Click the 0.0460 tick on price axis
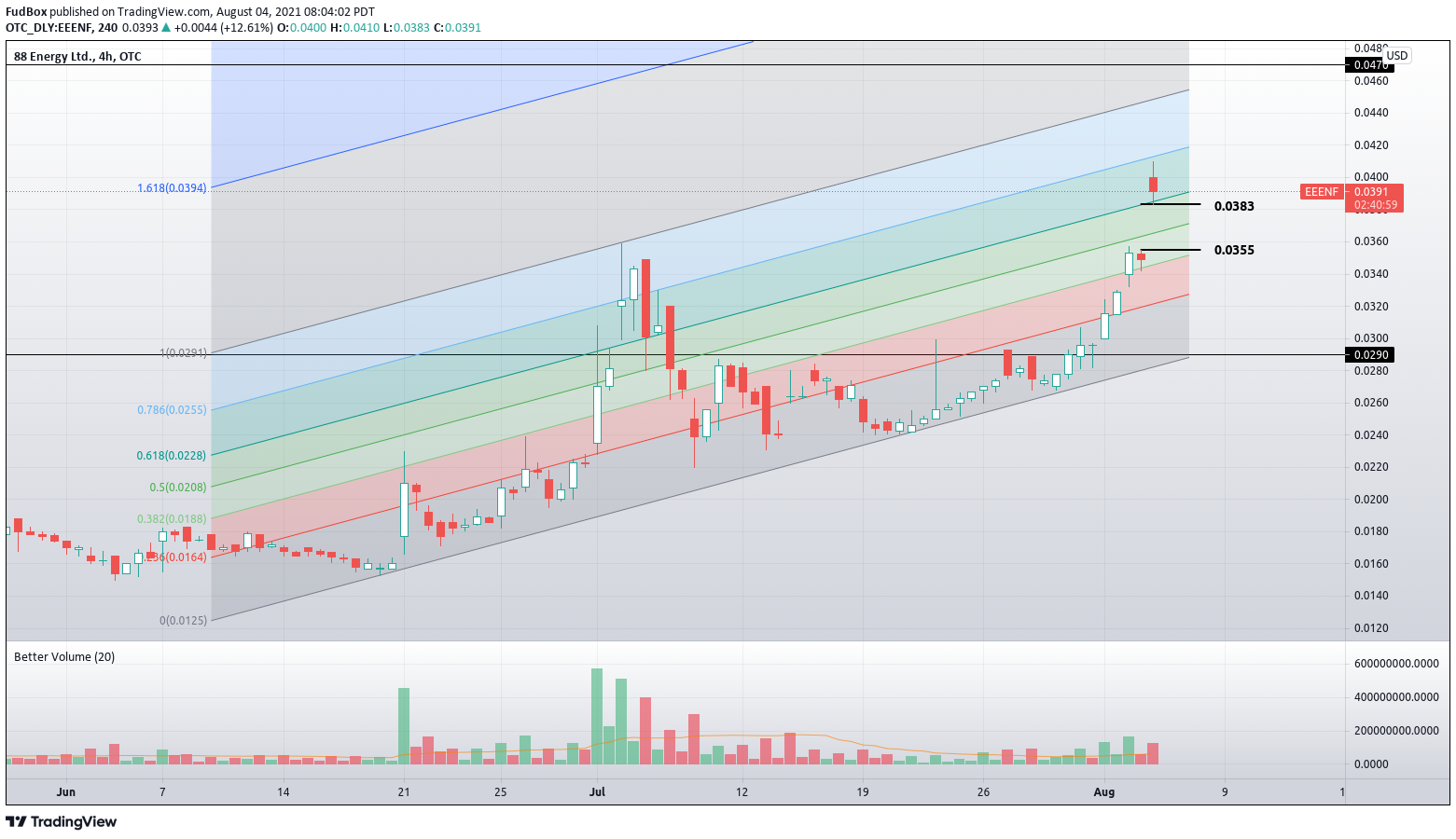 pos(1371,81)
